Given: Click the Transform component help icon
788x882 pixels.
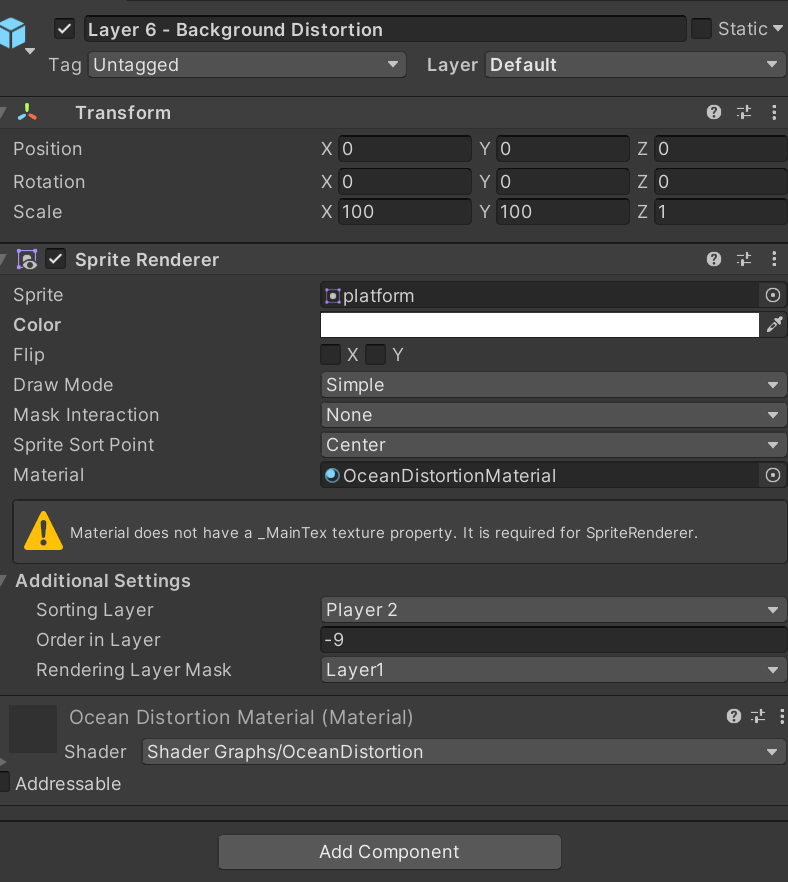Looking at the screenshot, I should point(713,112).
